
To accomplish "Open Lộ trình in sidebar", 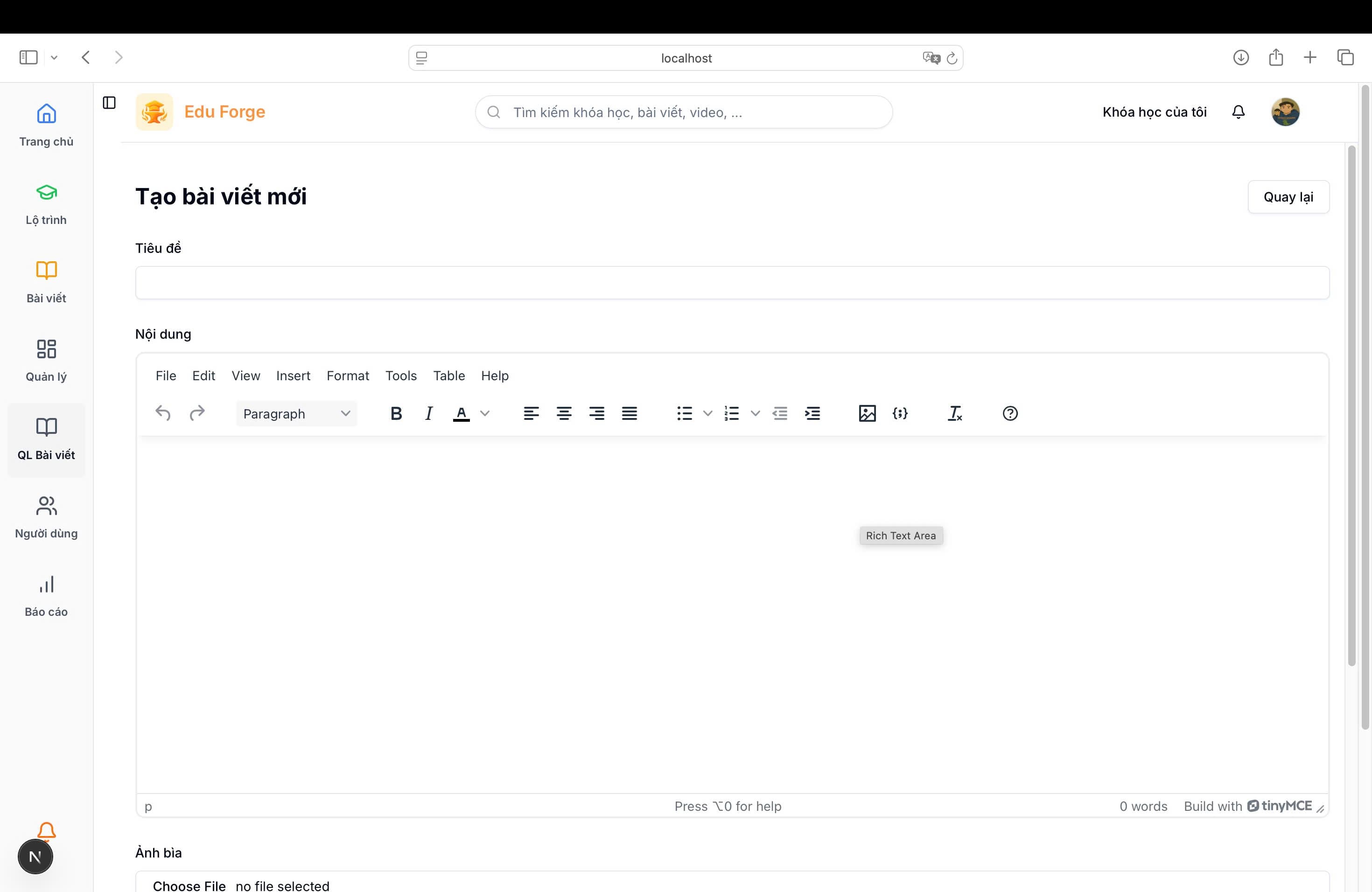I will (x=46, y=204).
